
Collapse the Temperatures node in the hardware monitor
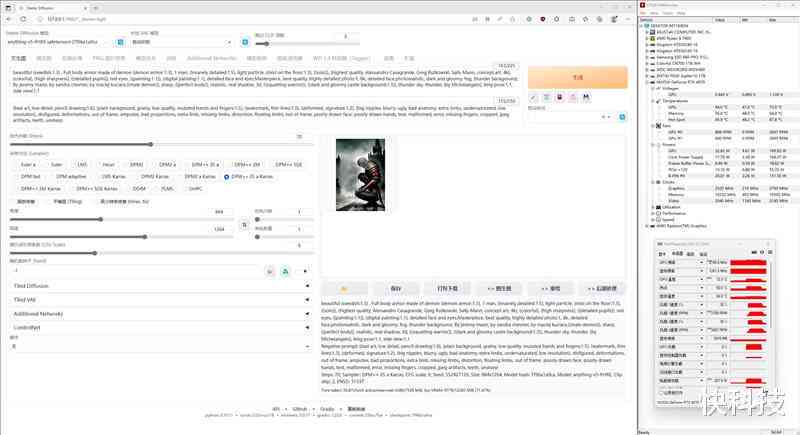tap(654, 101)
